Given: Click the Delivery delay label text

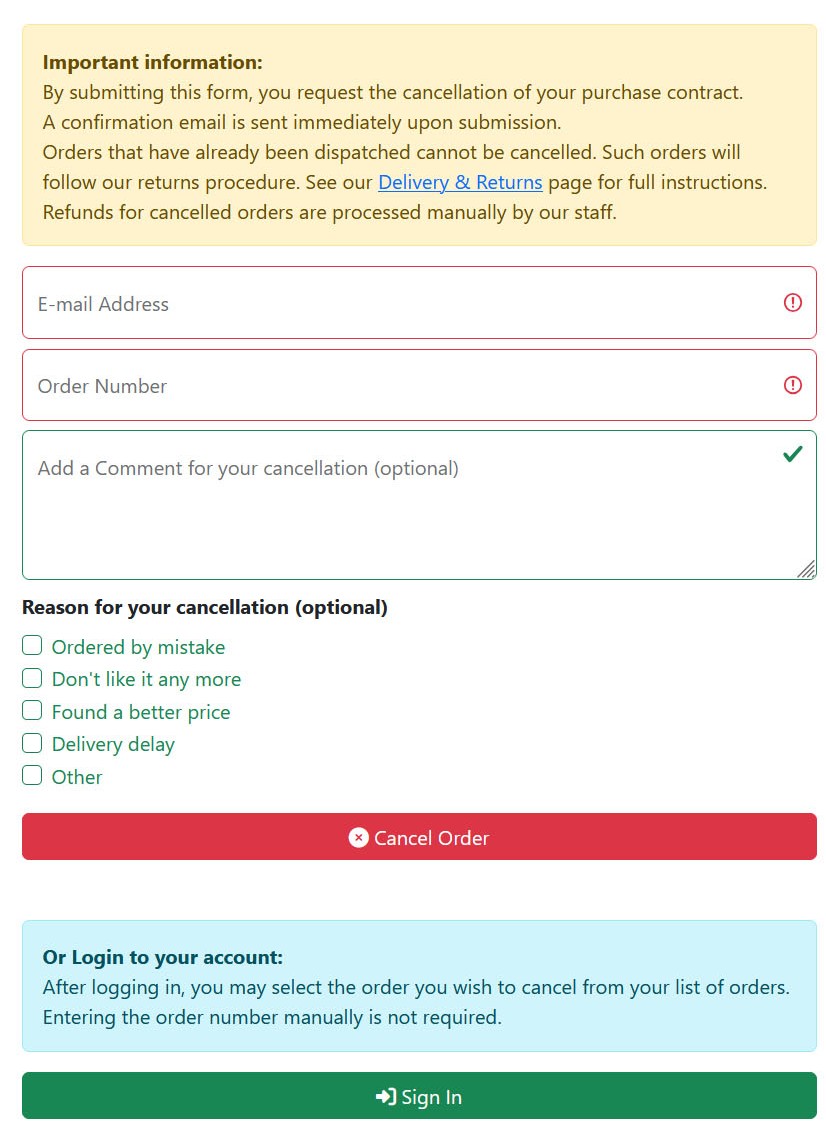Looking at the screenshot, I should (113, 744).
